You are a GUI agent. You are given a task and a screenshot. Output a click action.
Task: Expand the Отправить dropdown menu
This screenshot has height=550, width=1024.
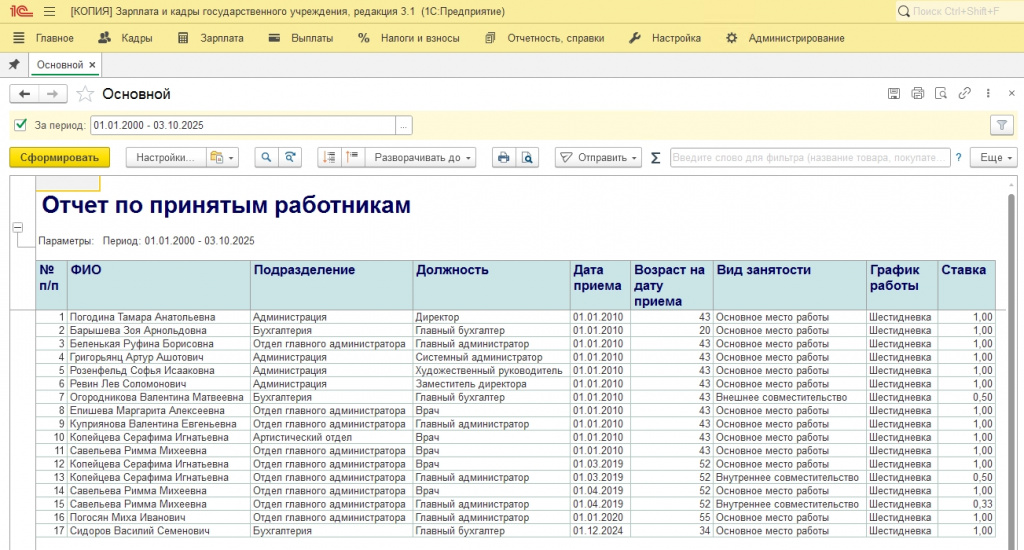pos(598,158)
